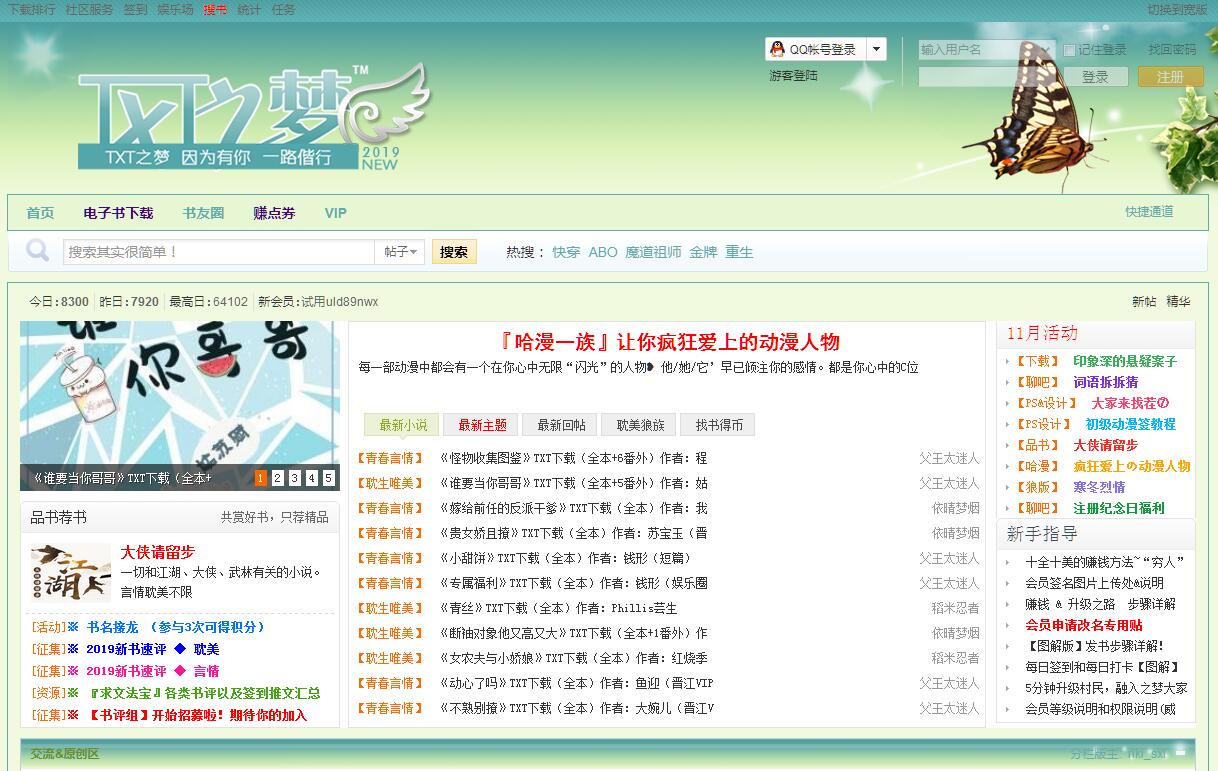Switch to the 最新主题 tab
This screenshot has height=771, width=1218.
[482, 425]
